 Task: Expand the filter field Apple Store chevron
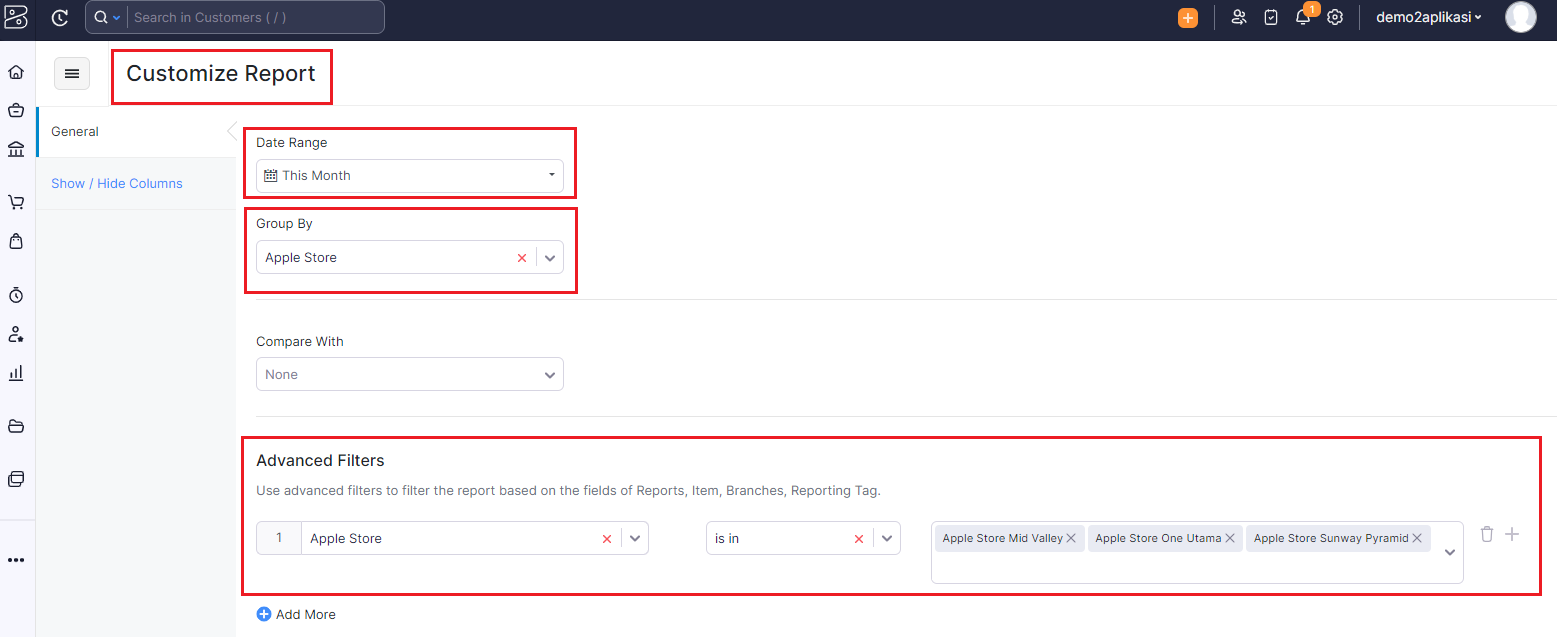click(635, 539)
